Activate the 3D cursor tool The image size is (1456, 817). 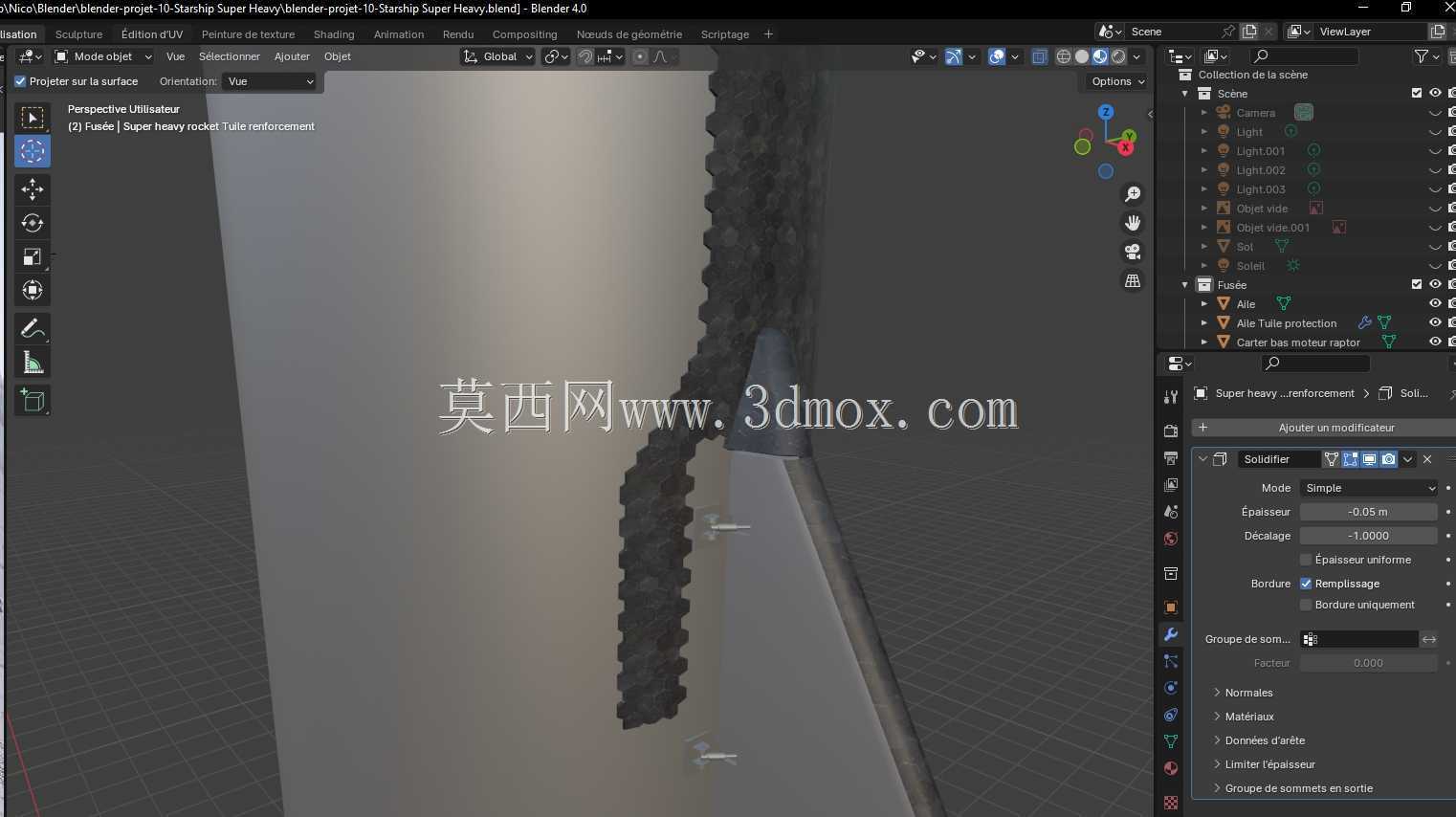(33, 151)
